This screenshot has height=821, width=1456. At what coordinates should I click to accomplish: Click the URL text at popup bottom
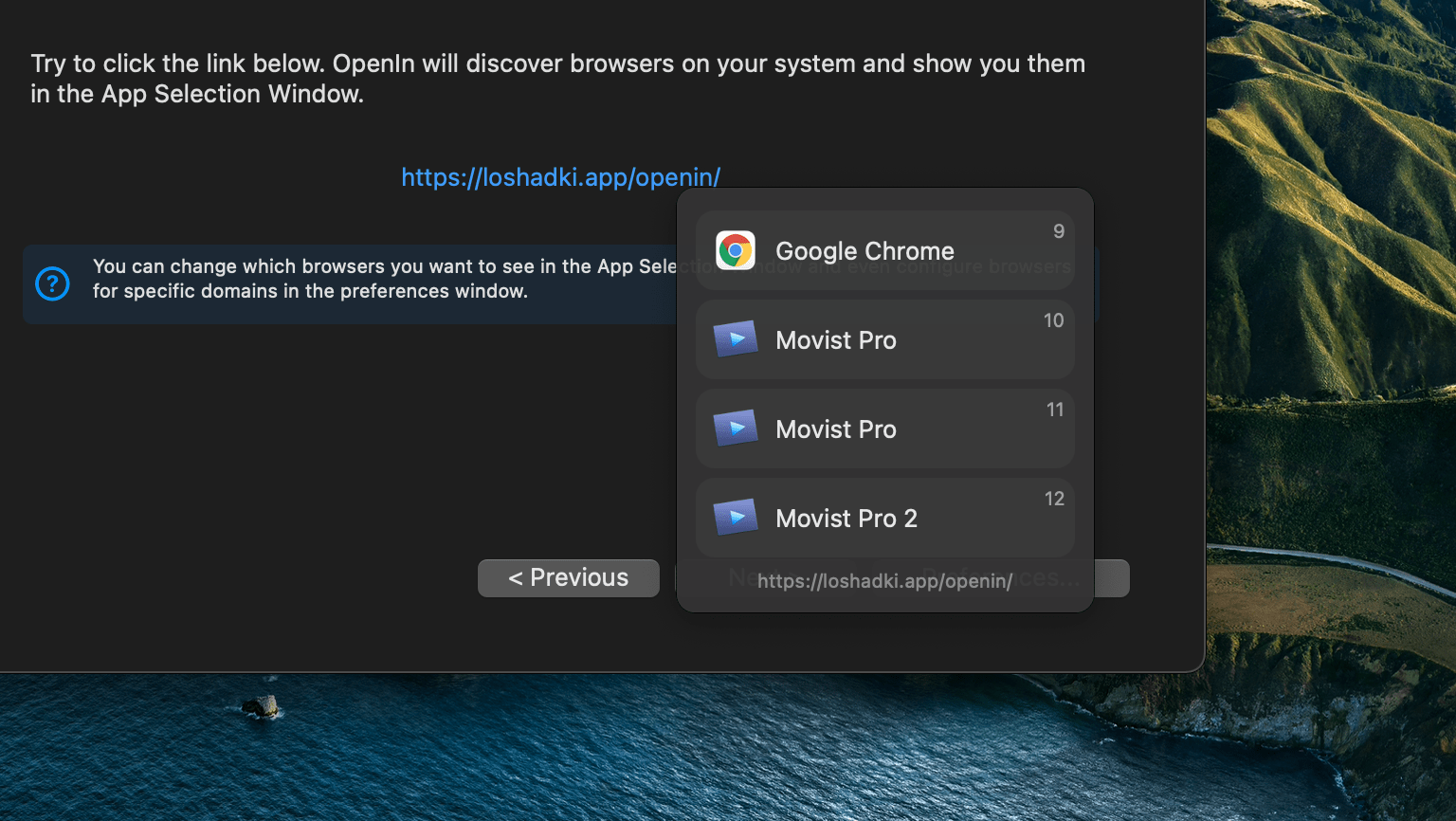point(885,581)
